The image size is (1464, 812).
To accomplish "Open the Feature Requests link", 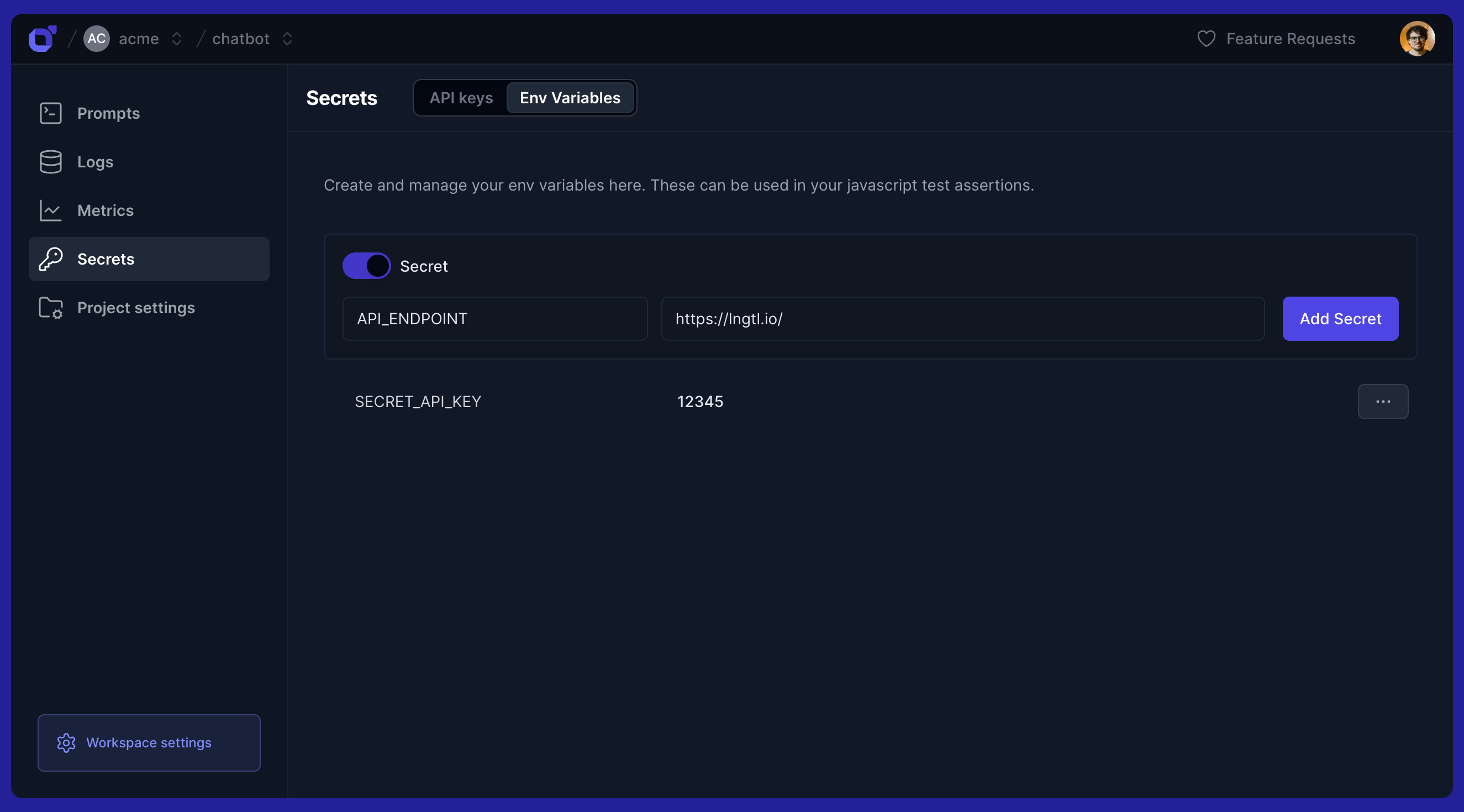I will pos(1290,39).
